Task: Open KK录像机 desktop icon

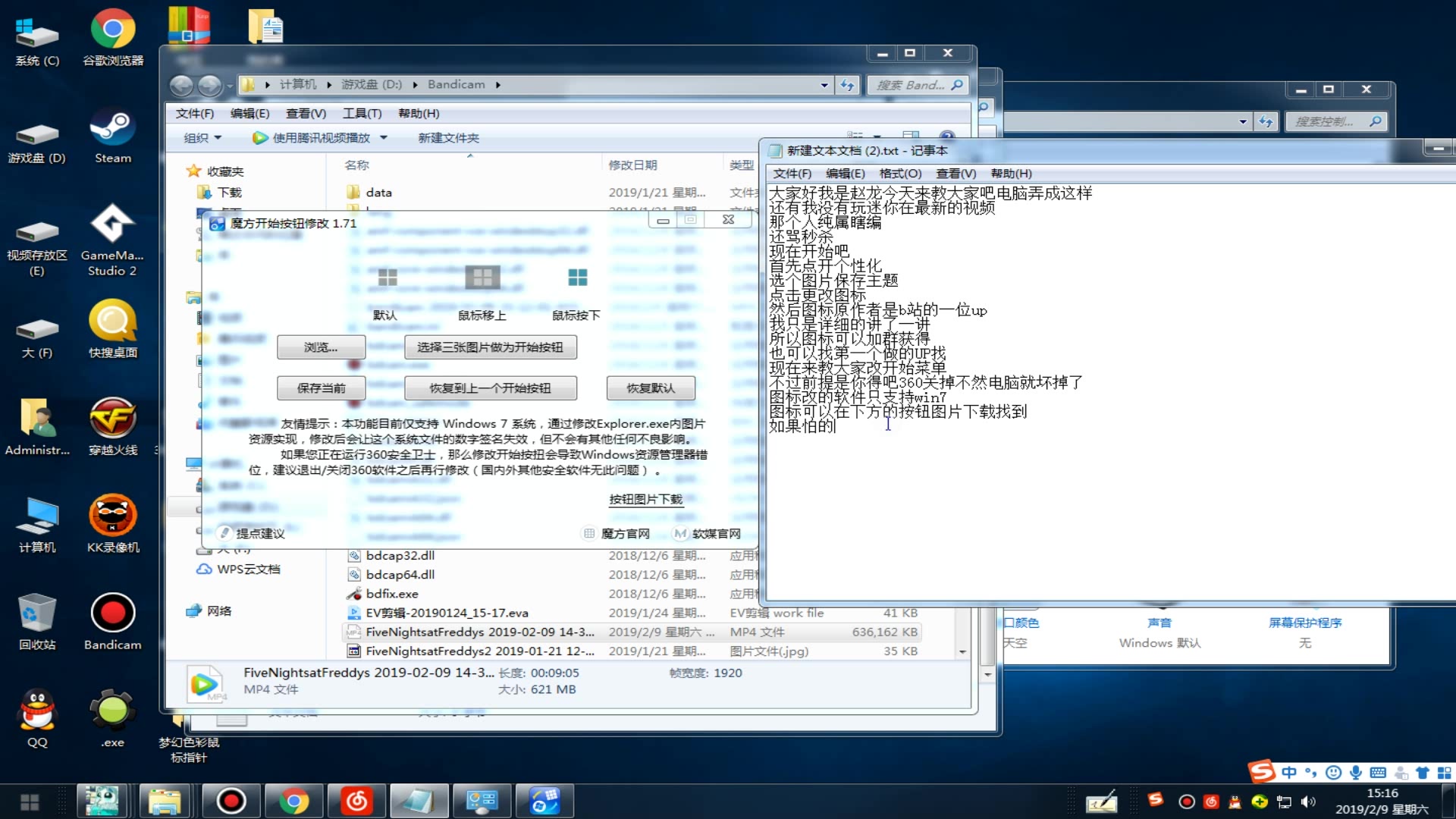Action: click(112, 524)
